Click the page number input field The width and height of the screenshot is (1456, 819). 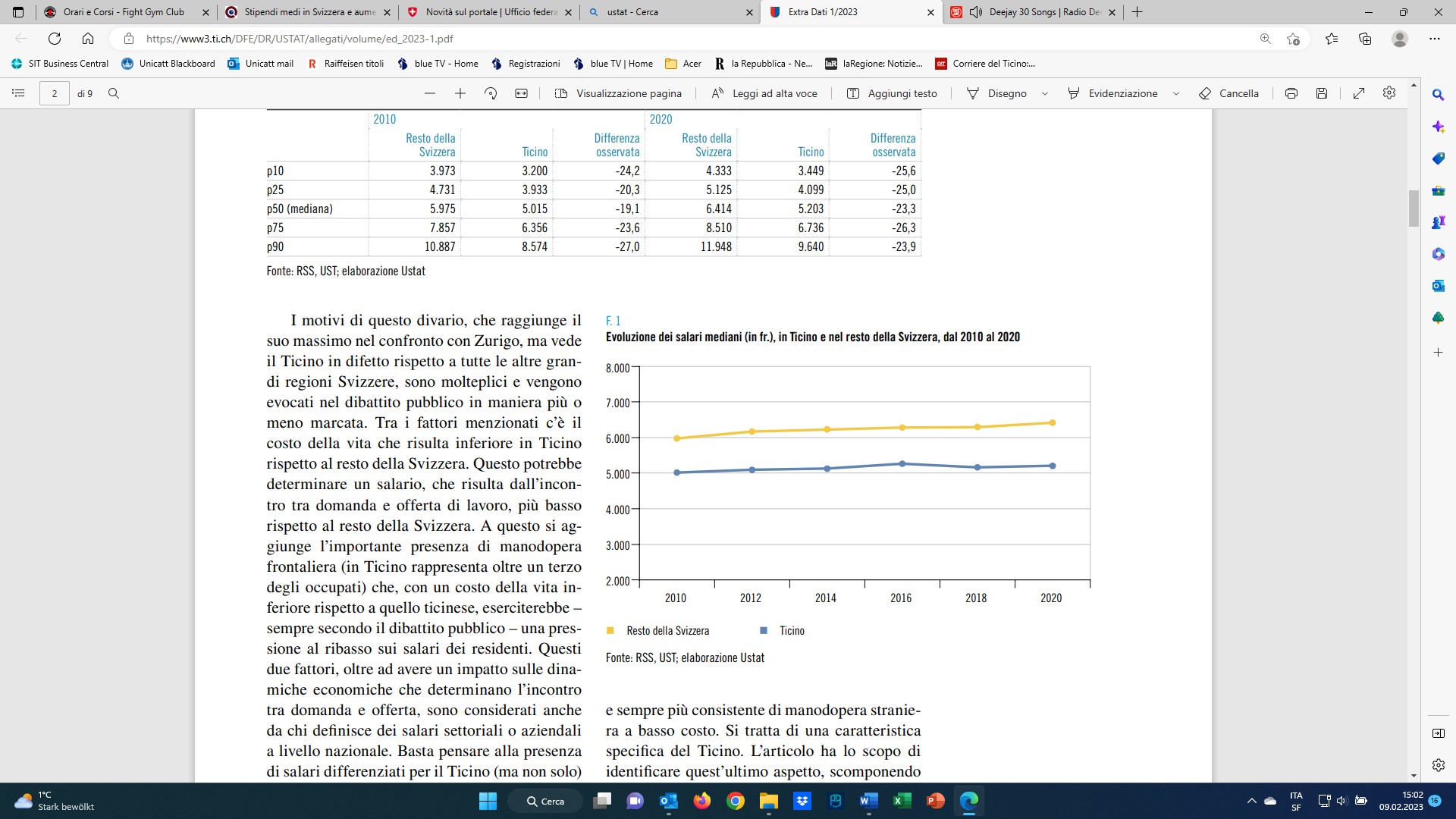point(55,93)
